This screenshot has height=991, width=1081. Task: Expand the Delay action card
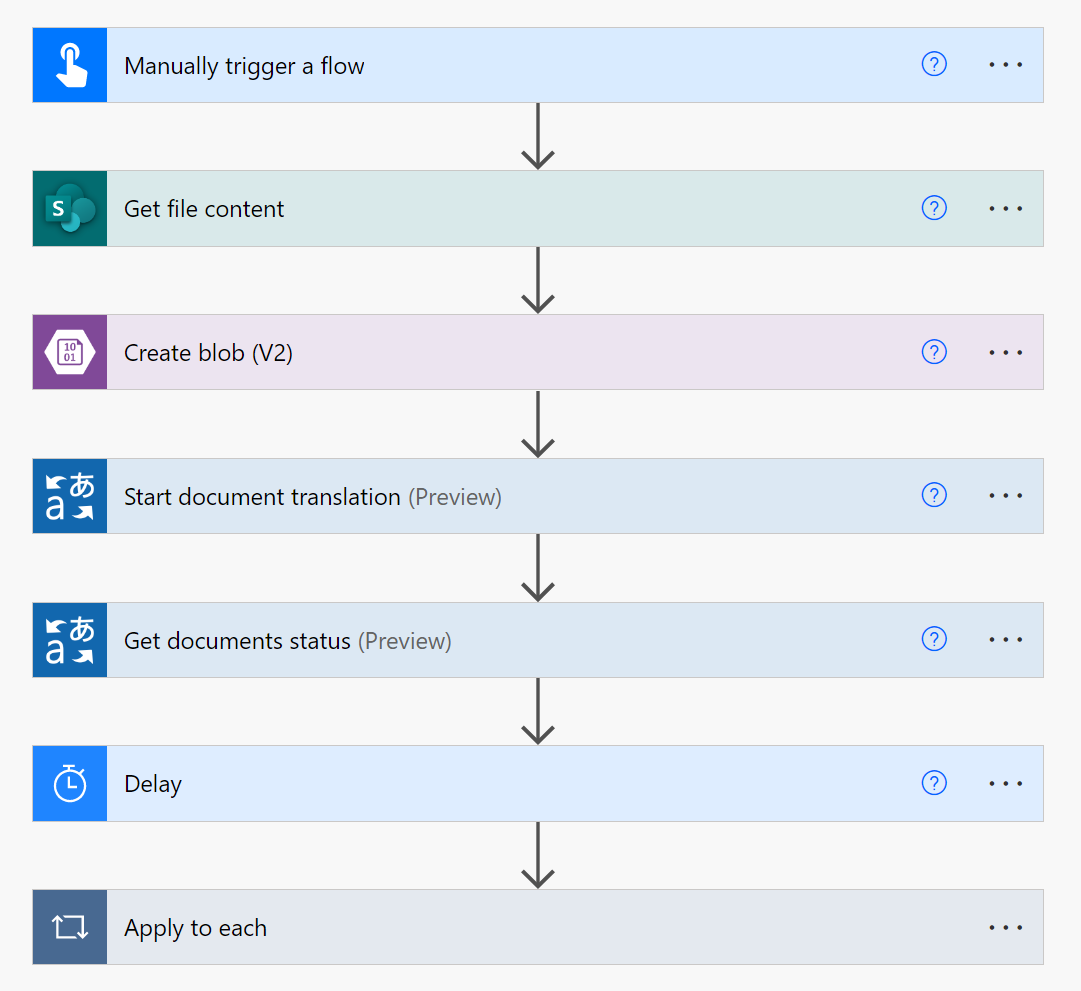(x=500, y=783)
